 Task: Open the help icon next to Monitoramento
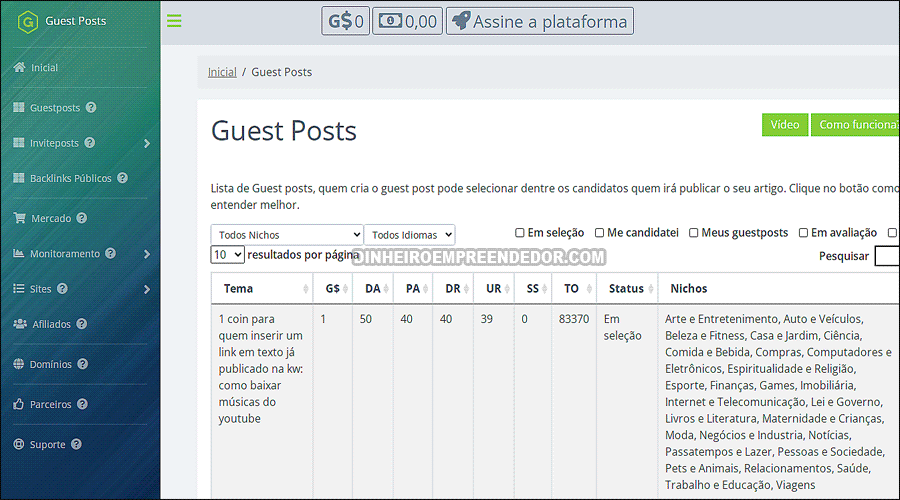[x=110, y=253]
